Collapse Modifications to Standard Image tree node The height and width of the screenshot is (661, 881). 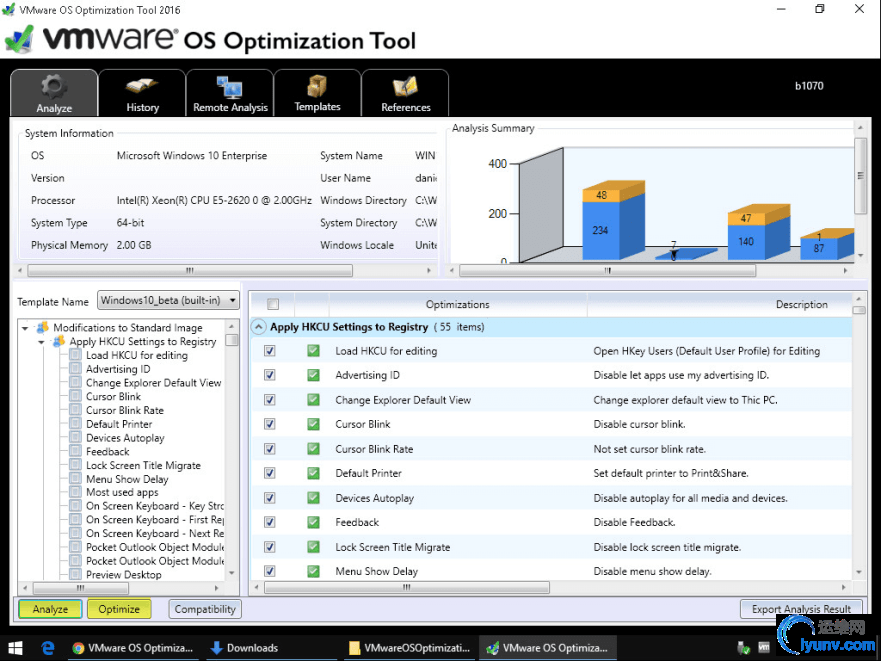(25, 328)
